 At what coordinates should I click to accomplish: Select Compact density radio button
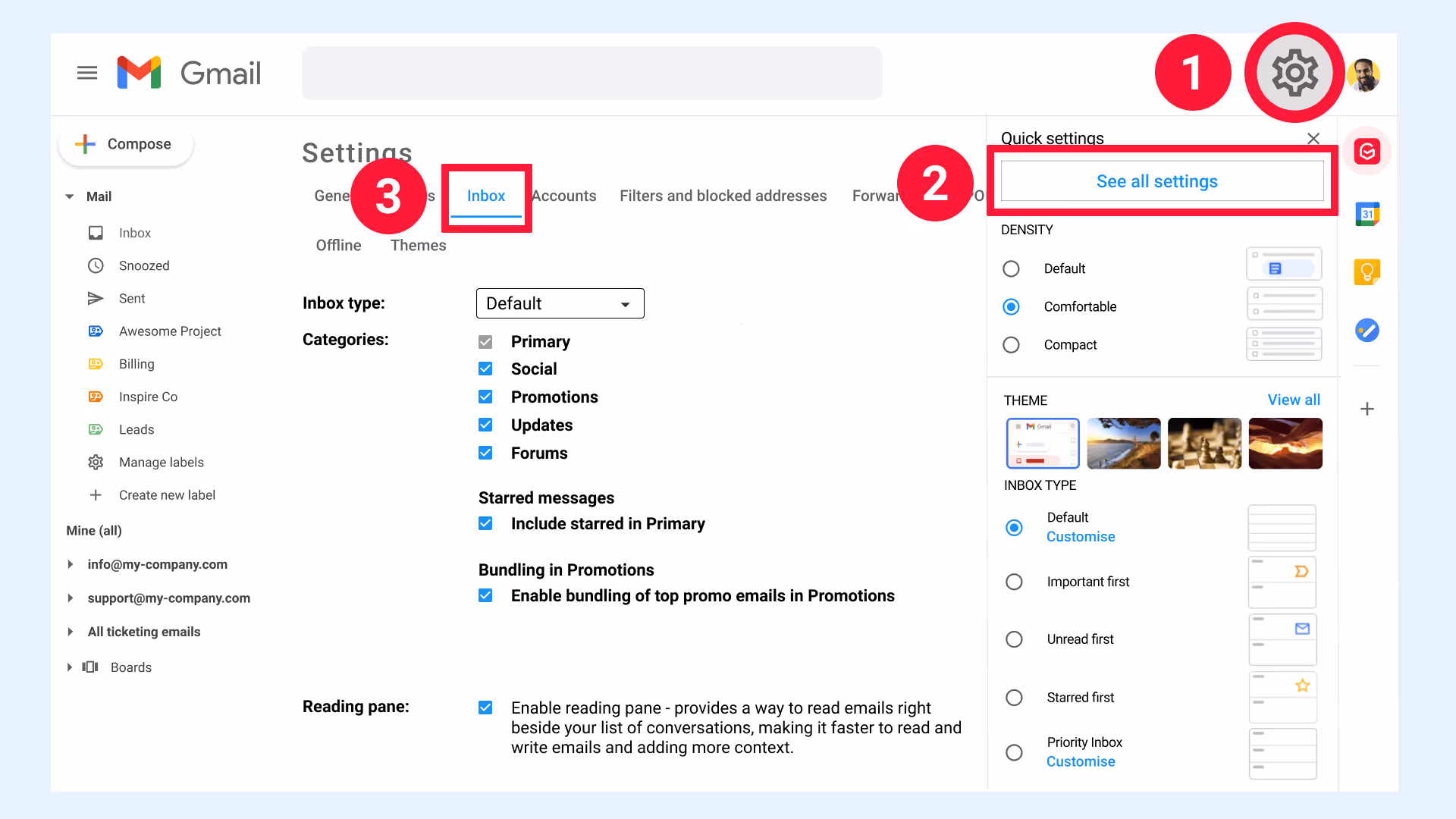coord(1011,345)
